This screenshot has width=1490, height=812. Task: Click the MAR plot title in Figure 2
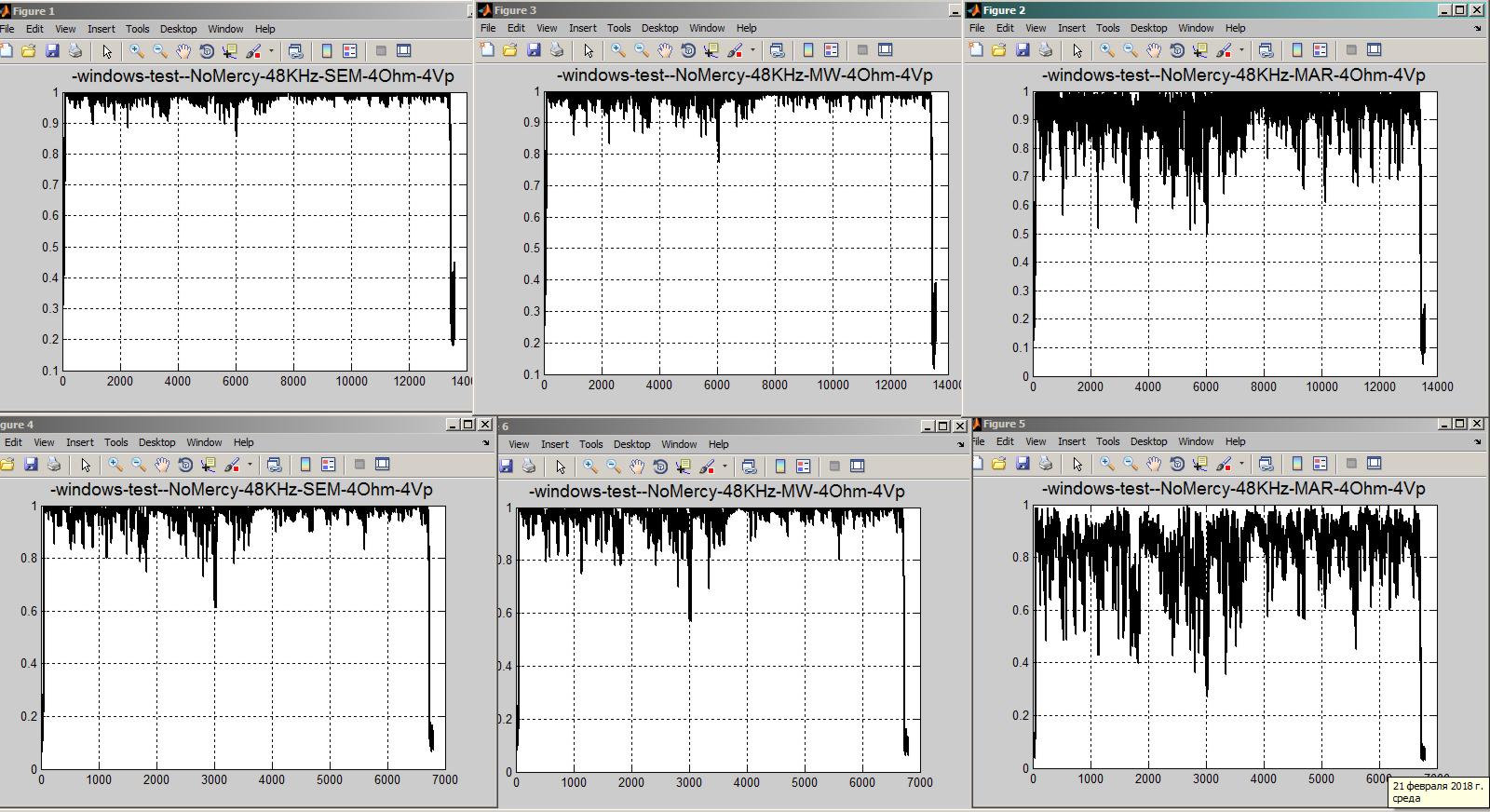point(1233,74)
